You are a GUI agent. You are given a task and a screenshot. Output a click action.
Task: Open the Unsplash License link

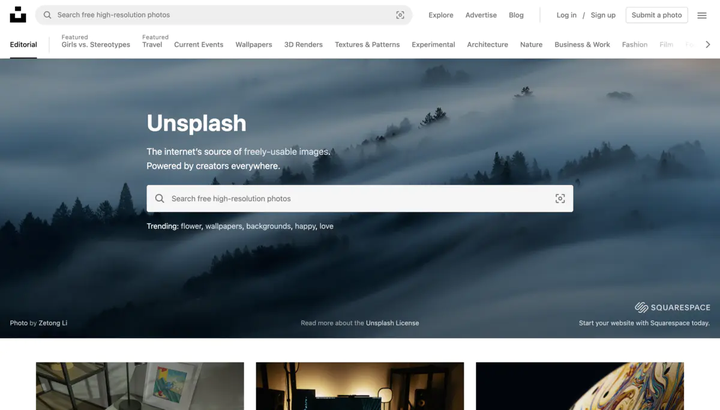(392, 323)
